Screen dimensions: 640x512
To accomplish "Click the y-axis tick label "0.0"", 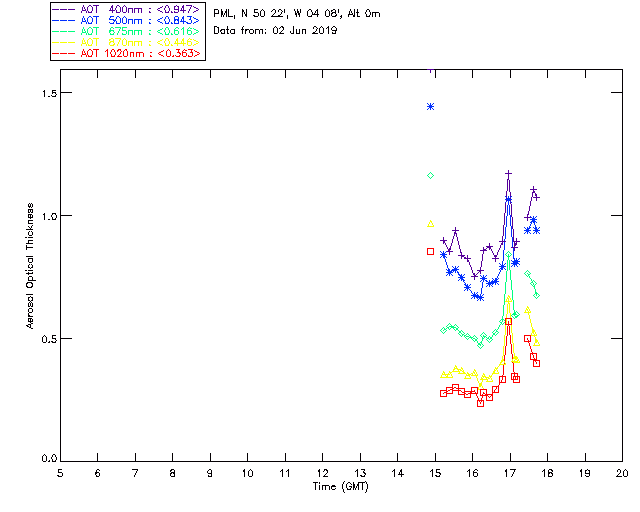I will click(x=49, y=459).
